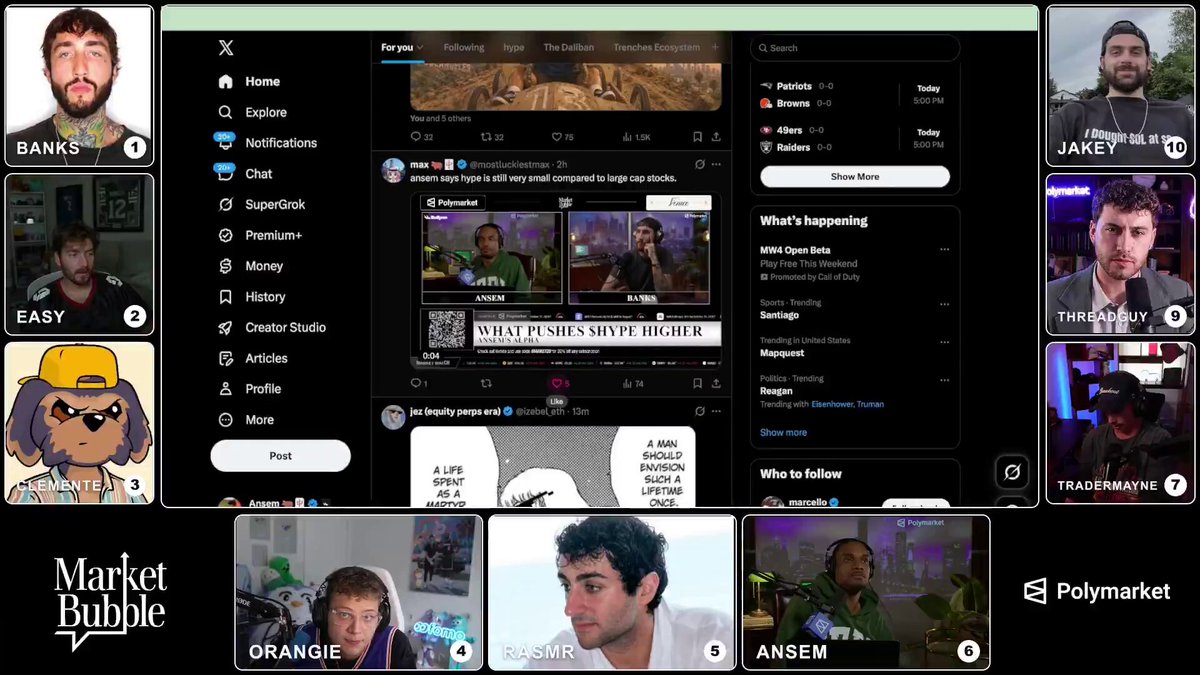Viewport: 1200px width, 675px height.
Task: Open Profile in the sidebar
Action: pos(250,389)
